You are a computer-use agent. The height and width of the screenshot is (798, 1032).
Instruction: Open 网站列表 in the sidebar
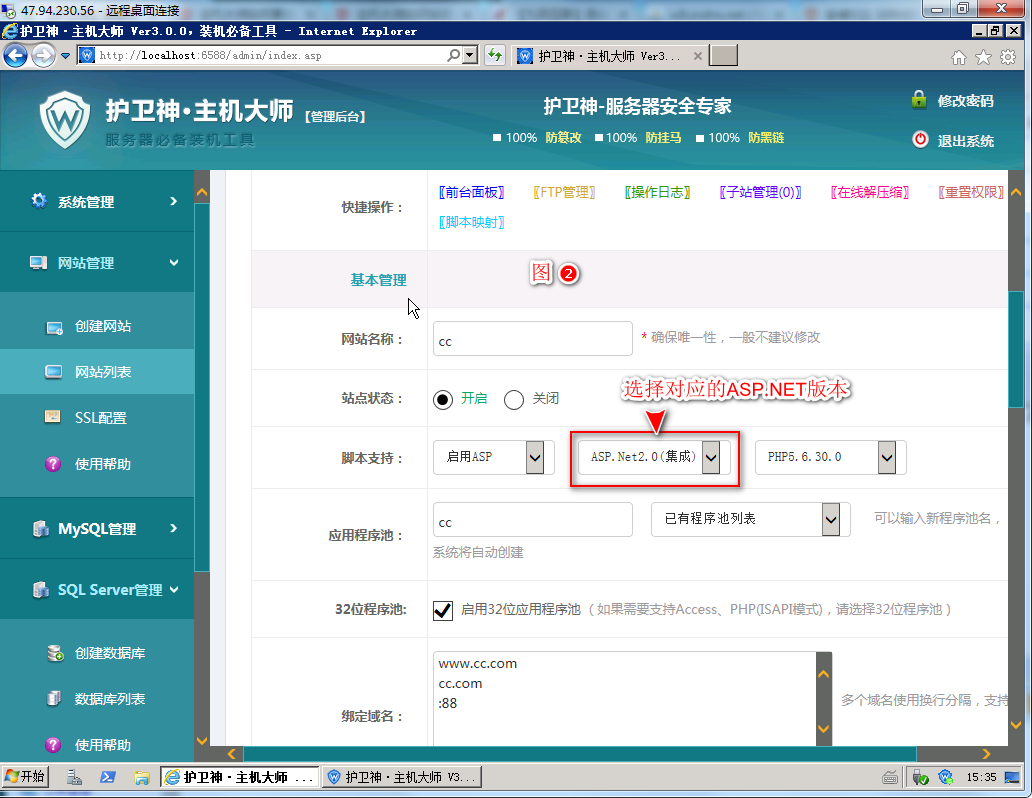(x=103, y=372)
